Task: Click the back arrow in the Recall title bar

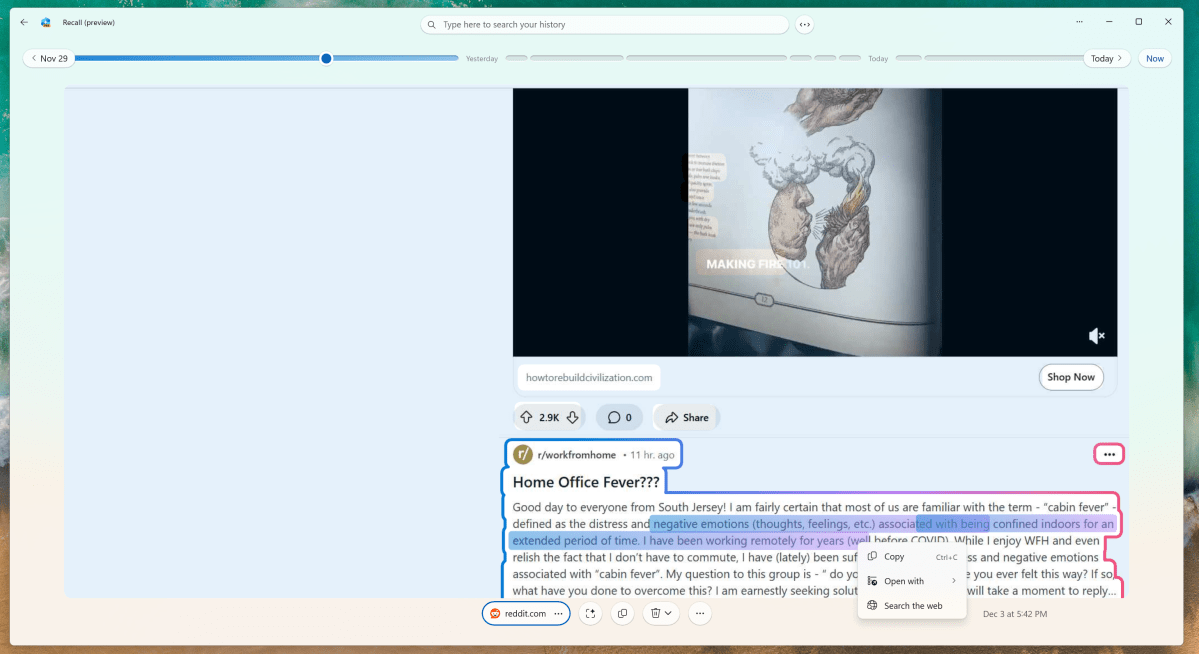Action: (23, 21)
